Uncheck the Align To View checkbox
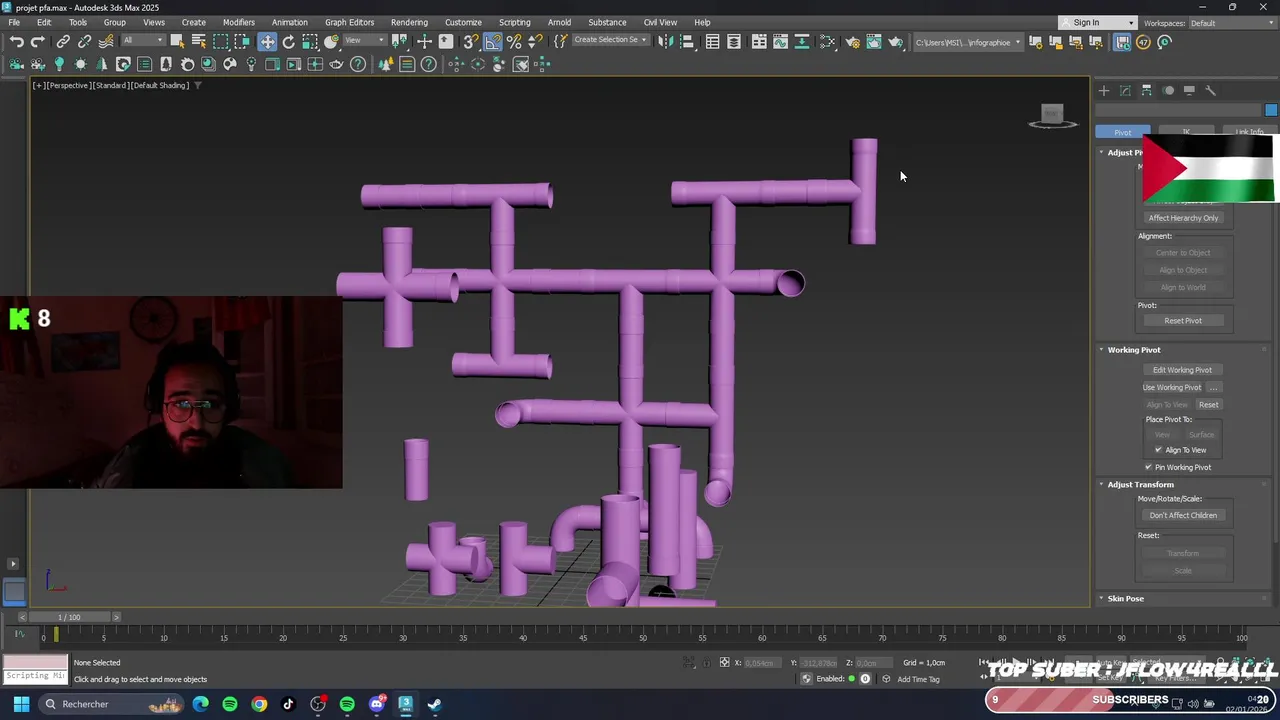The height and width of the screenshot is (720, 1280). point(1159,450)
